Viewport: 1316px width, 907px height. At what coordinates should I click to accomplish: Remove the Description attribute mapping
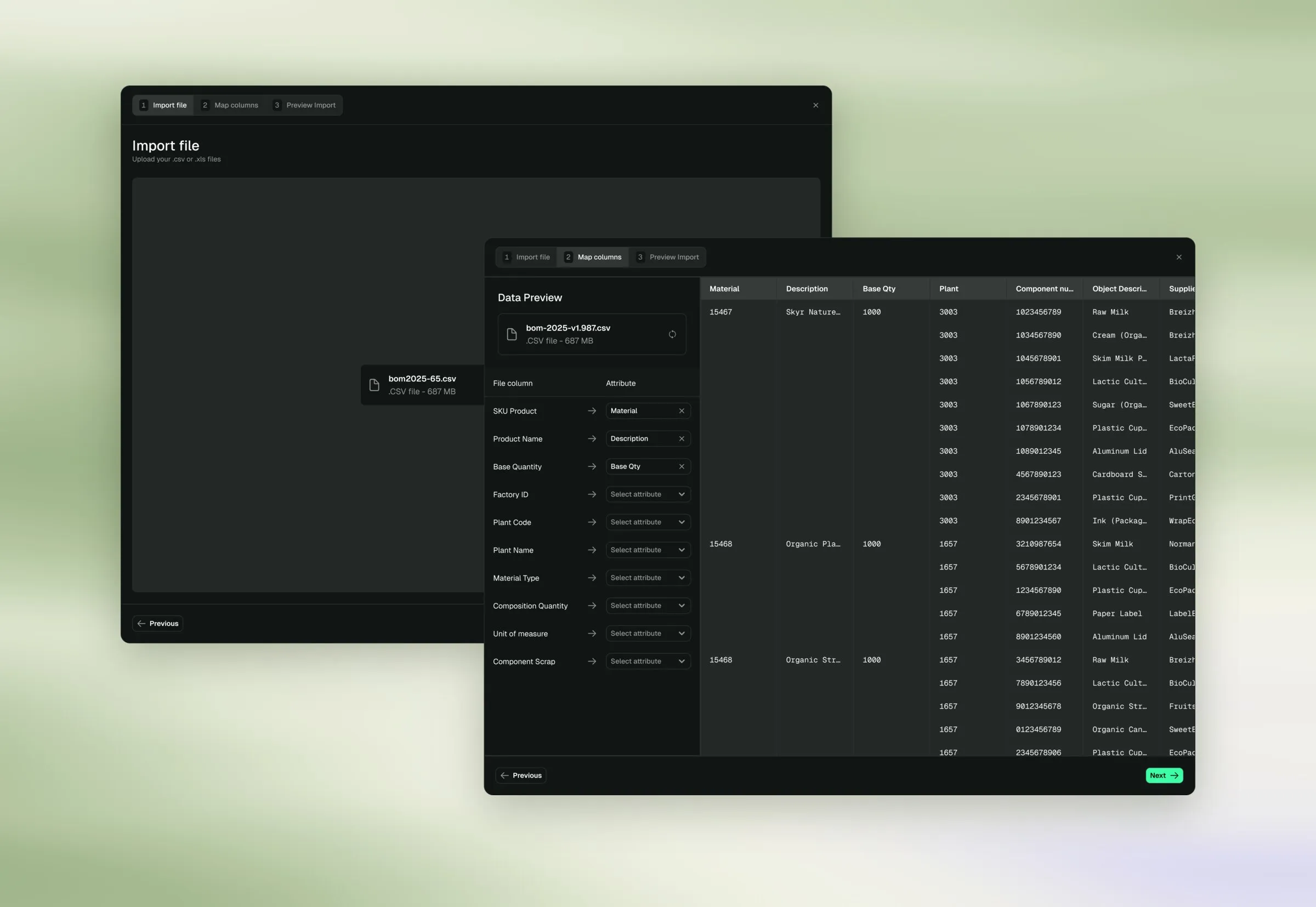tap(682, 439)
